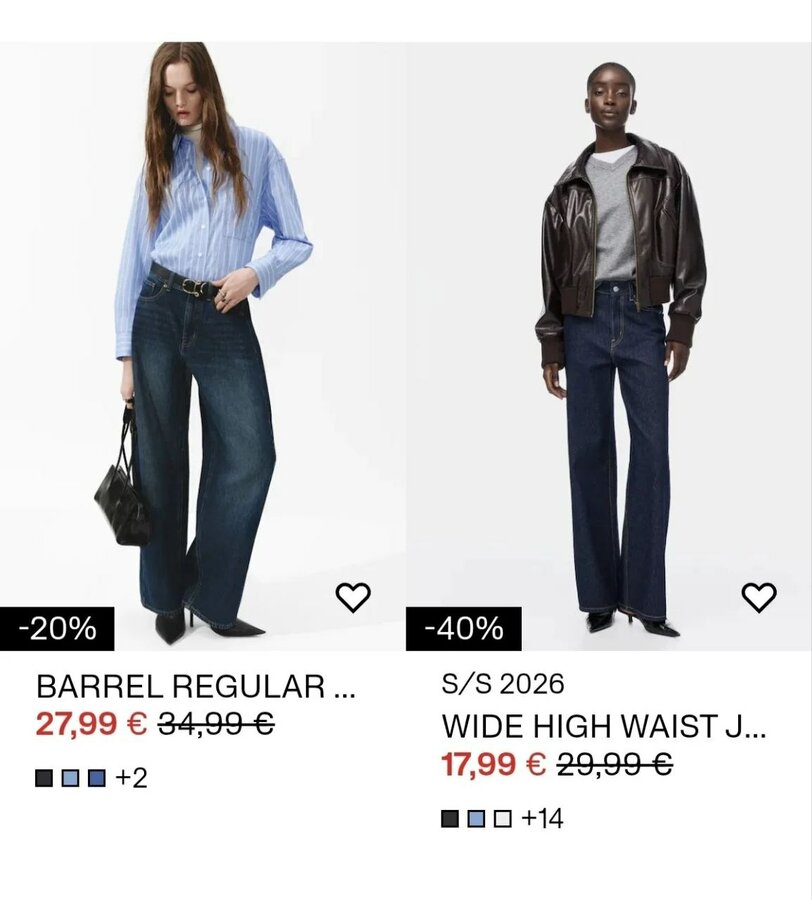Open the BARREL REGULAR product title
Screen dimensions: 812x900
(x=196, y=686)
